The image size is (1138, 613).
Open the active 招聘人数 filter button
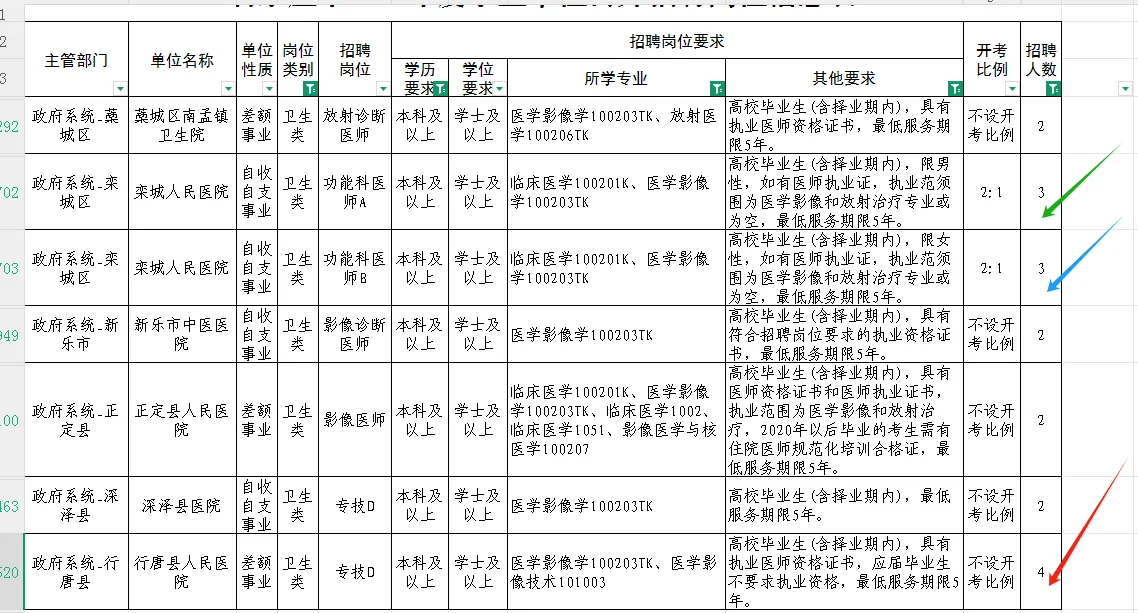[x=1053, y=89]
